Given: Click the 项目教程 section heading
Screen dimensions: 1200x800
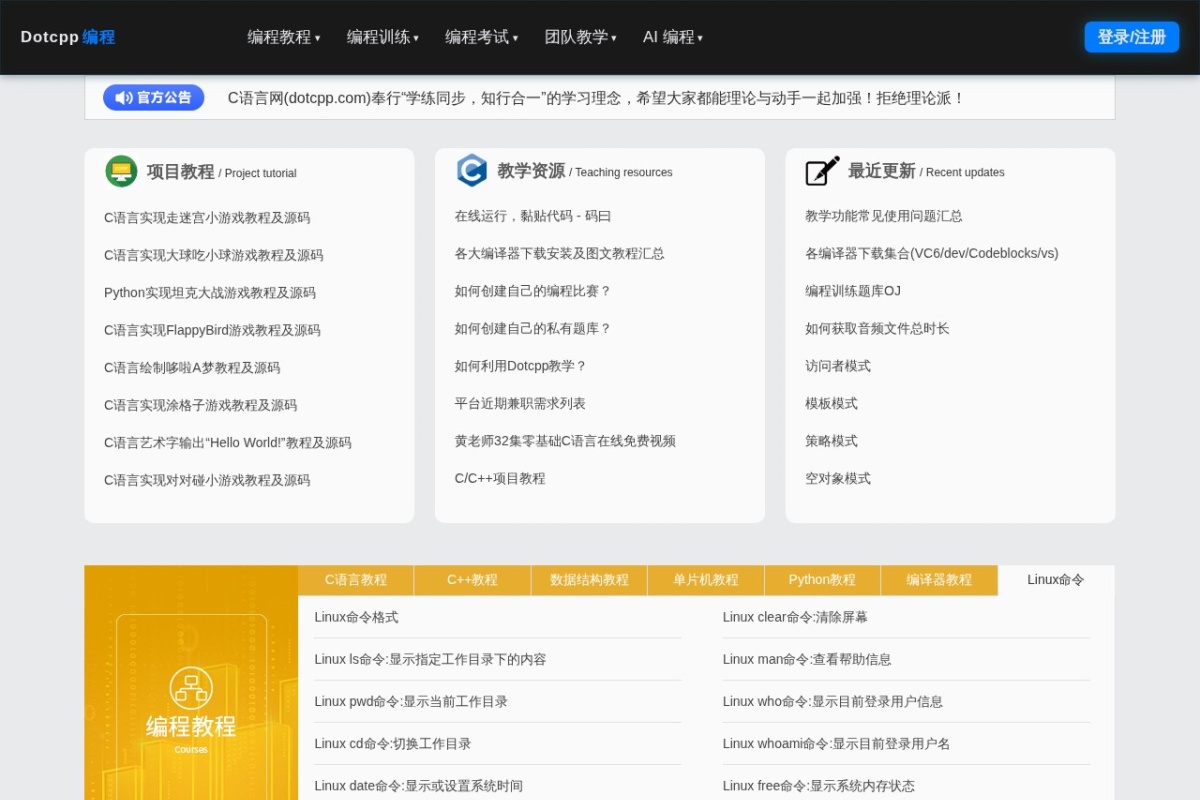Looking at the screenshot, I should 180,171.
